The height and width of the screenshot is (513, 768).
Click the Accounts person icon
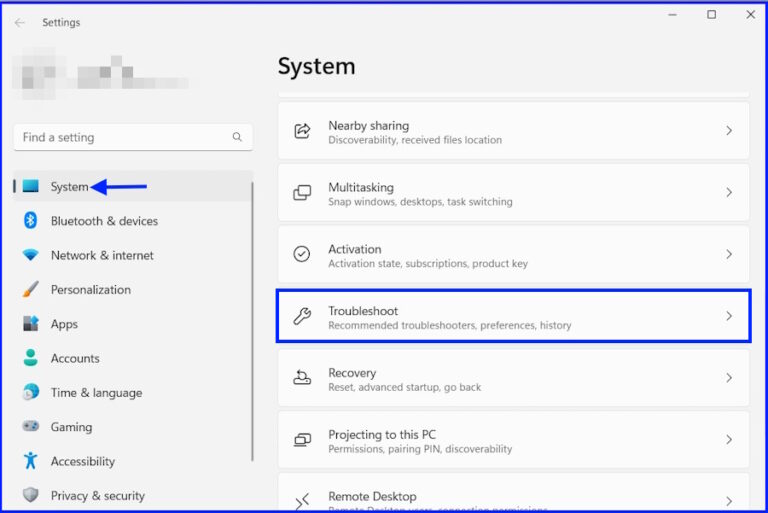[x=30, y=358]
